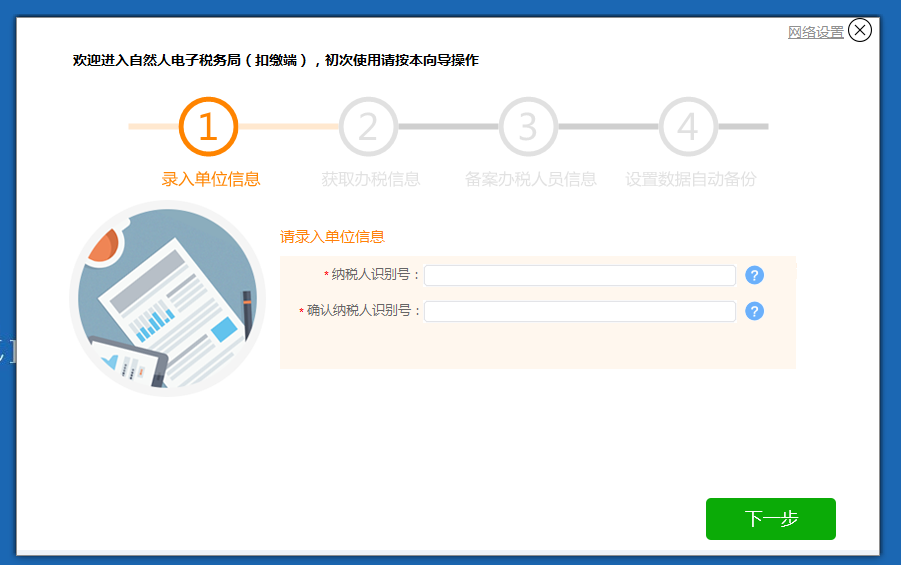Click the help icon beside 确认纳税人识别号
Image resolution: width=901 pixels, height=565 pixels.
(754, 311)
